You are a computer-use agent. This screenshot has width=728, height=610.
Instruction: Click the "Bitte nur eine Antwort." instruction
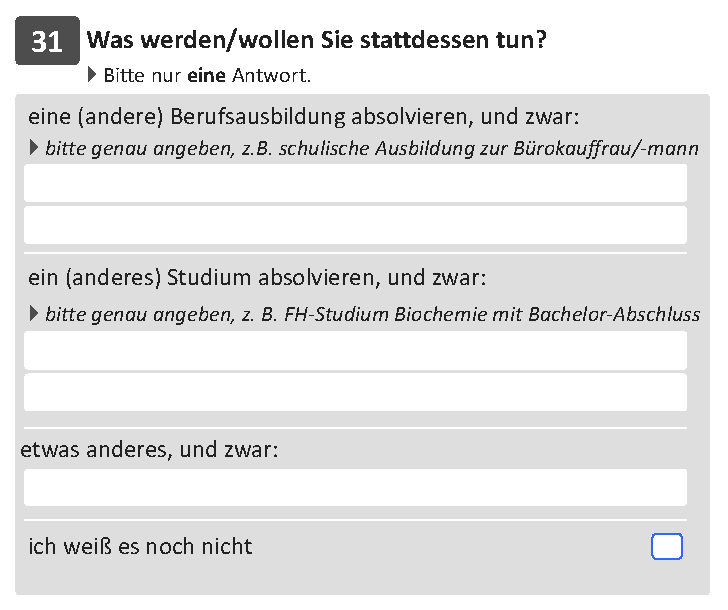point(207,75)
